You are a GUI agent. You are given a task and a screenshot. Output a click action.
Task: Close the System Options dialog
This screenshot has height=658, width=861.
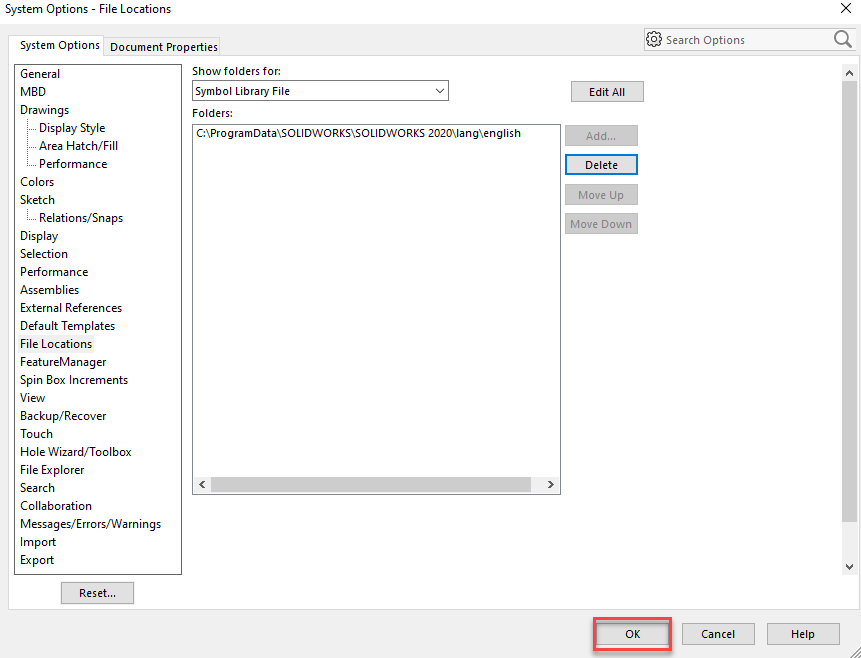(x=846, y=9)
